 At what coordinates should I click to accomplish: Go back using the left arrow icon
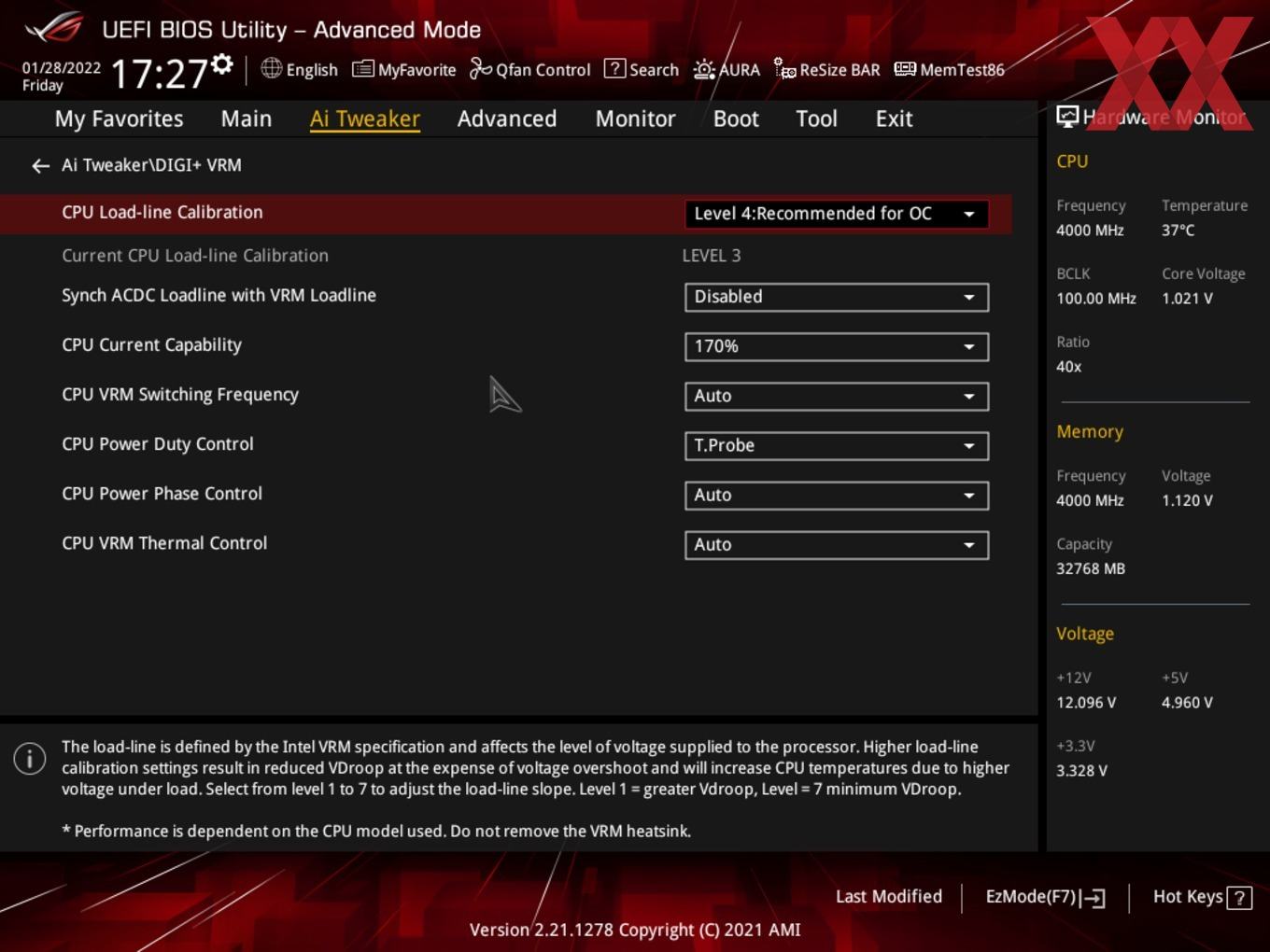(x=40, y=166)
